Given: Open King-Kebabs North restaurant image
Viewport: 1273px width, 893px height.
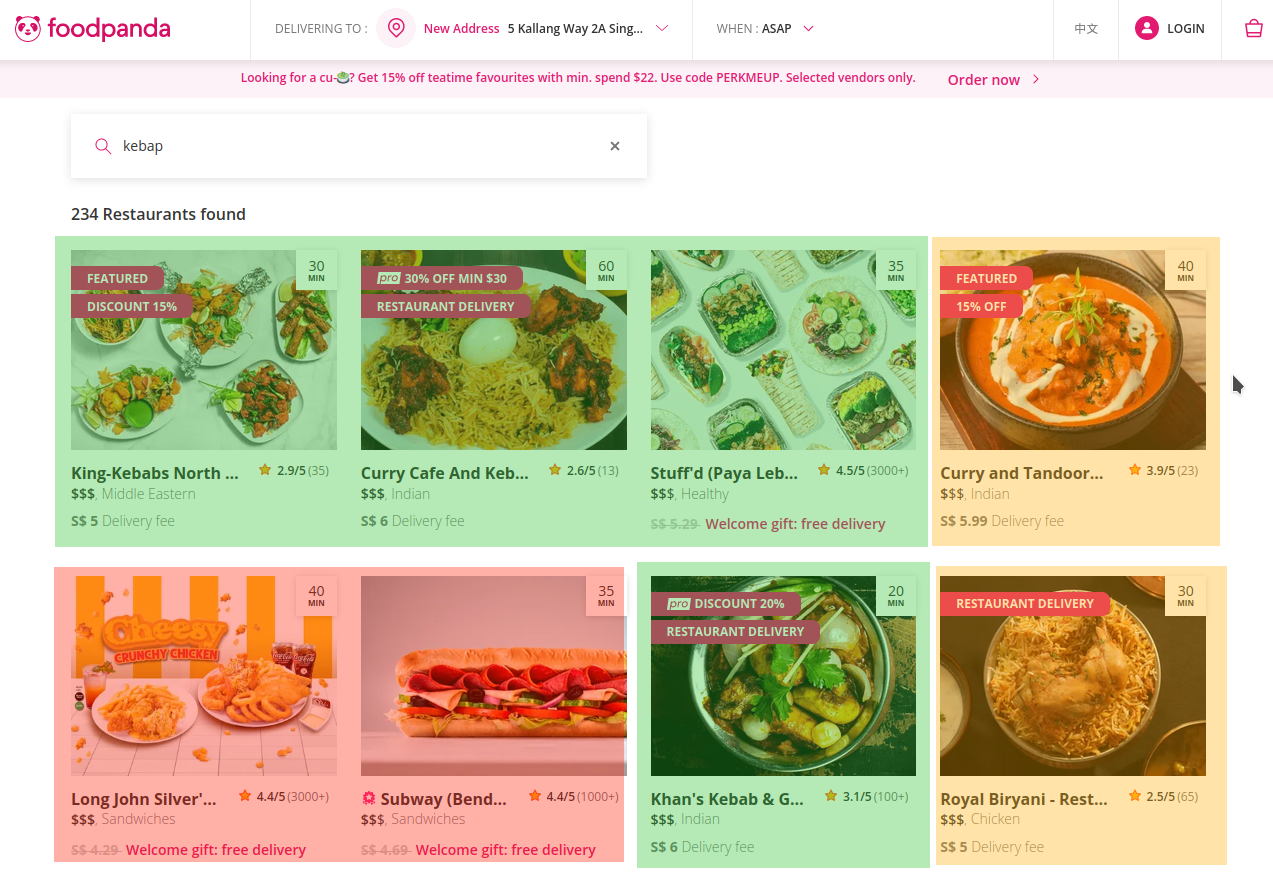Looking at the screenshot, I should point(204,350).
